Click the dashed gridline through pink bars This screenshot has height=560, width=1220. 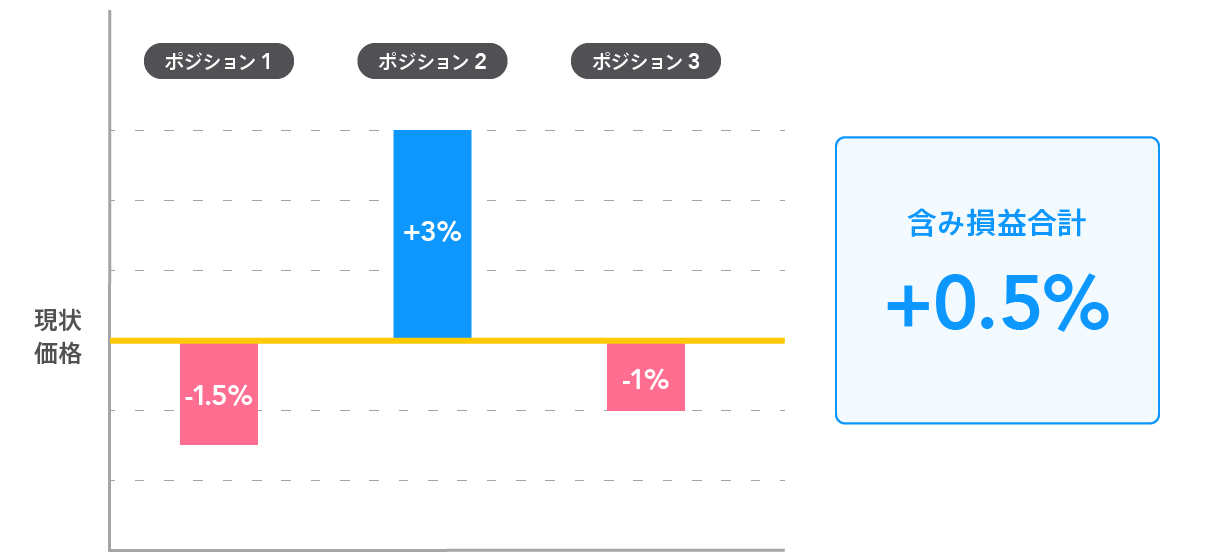coord(447,411)
